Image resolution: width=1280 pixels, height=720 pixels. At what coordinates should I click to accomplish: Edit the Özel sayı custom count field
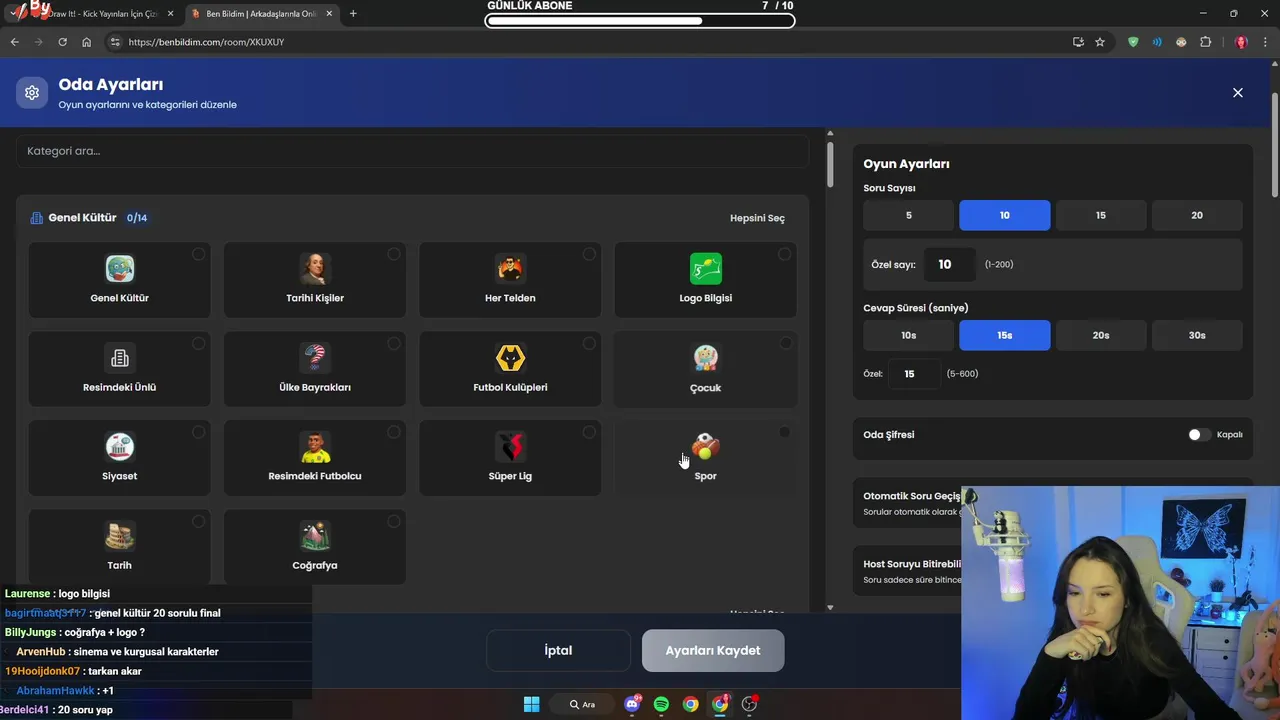[x=949, y=264]
